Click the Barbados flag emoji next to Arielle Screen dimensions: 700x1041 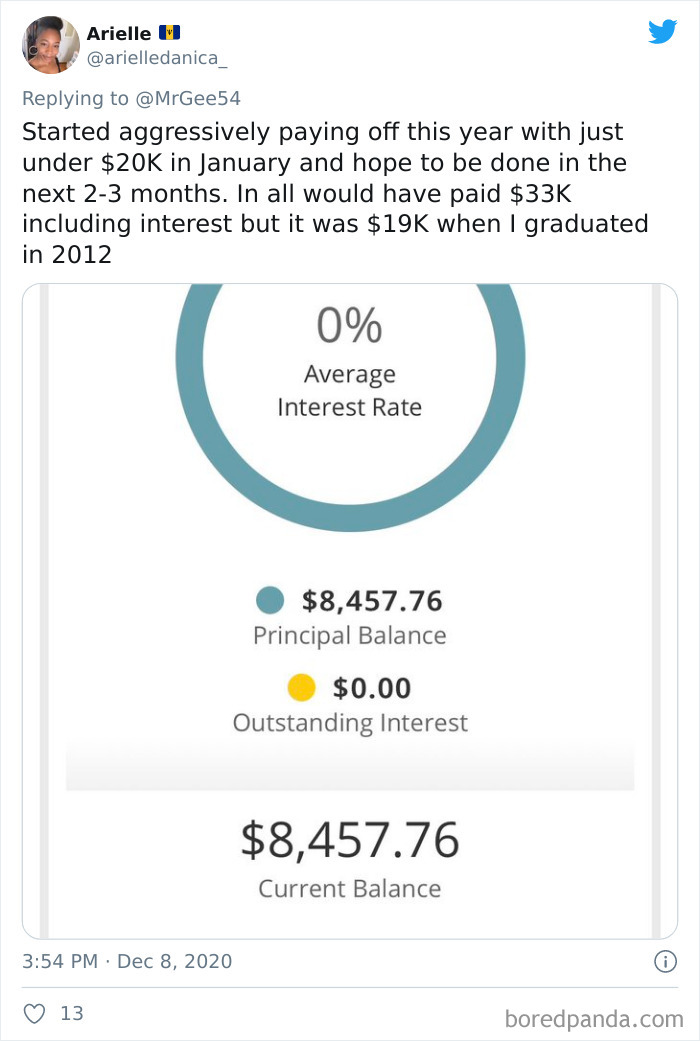[170, 32]
